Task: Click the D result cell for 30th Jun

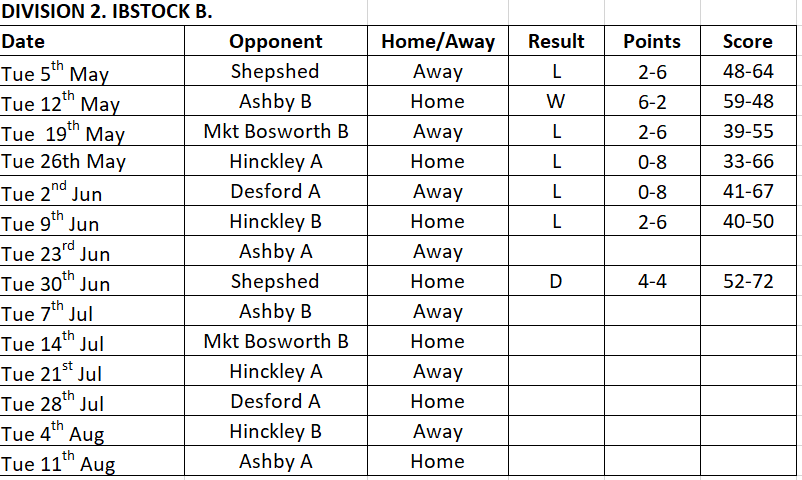Action: (556, 281)
